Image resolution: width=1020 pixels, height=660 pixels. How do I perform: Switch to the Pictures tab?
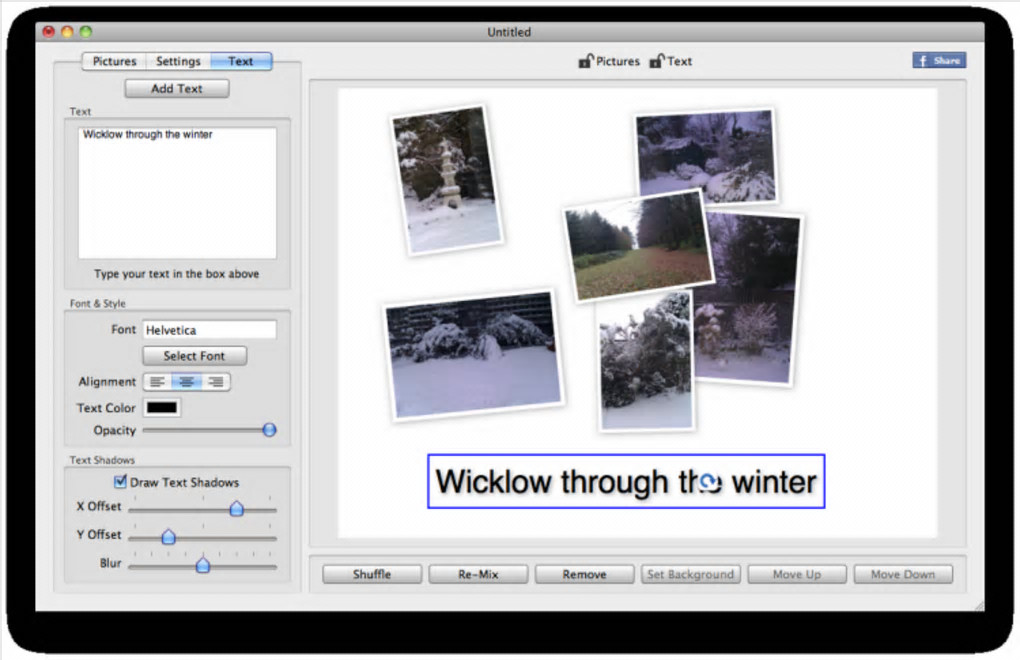tap(114, 61)
